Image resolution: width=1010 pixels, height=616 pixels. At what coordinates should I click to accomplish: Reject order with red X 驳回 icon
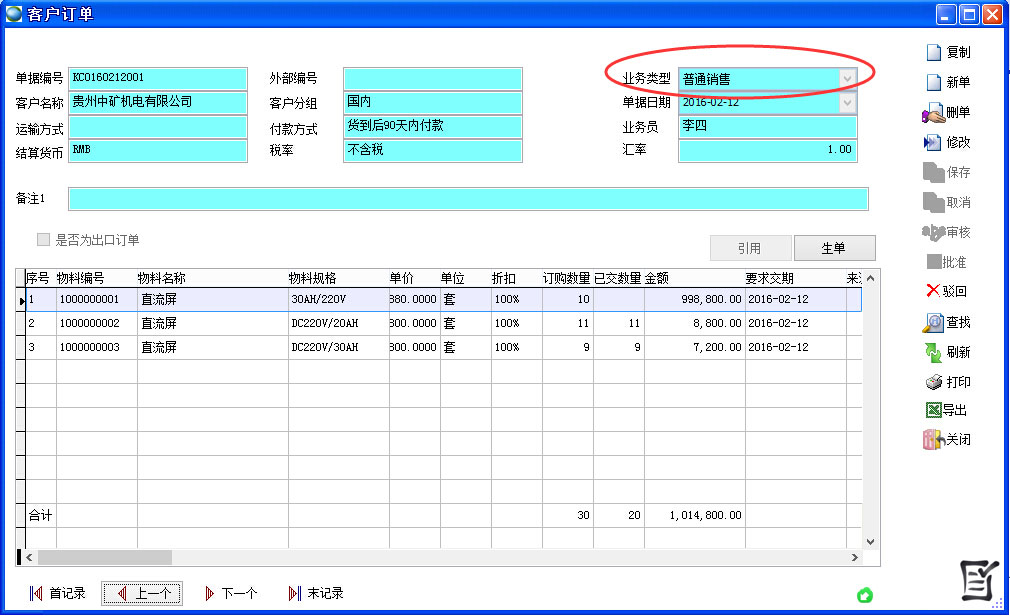pyautogui.click(x=933, y=292)
